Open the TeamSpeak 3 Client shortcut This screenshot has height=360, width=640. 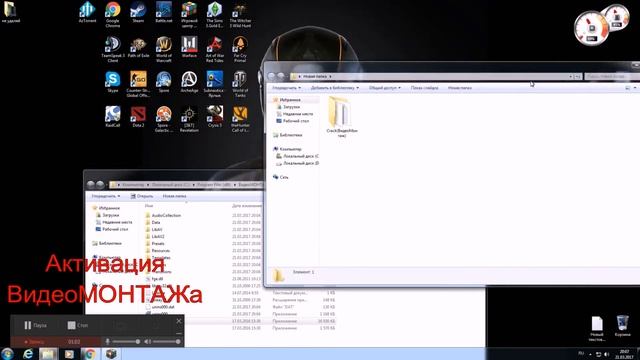click(113, 49)
